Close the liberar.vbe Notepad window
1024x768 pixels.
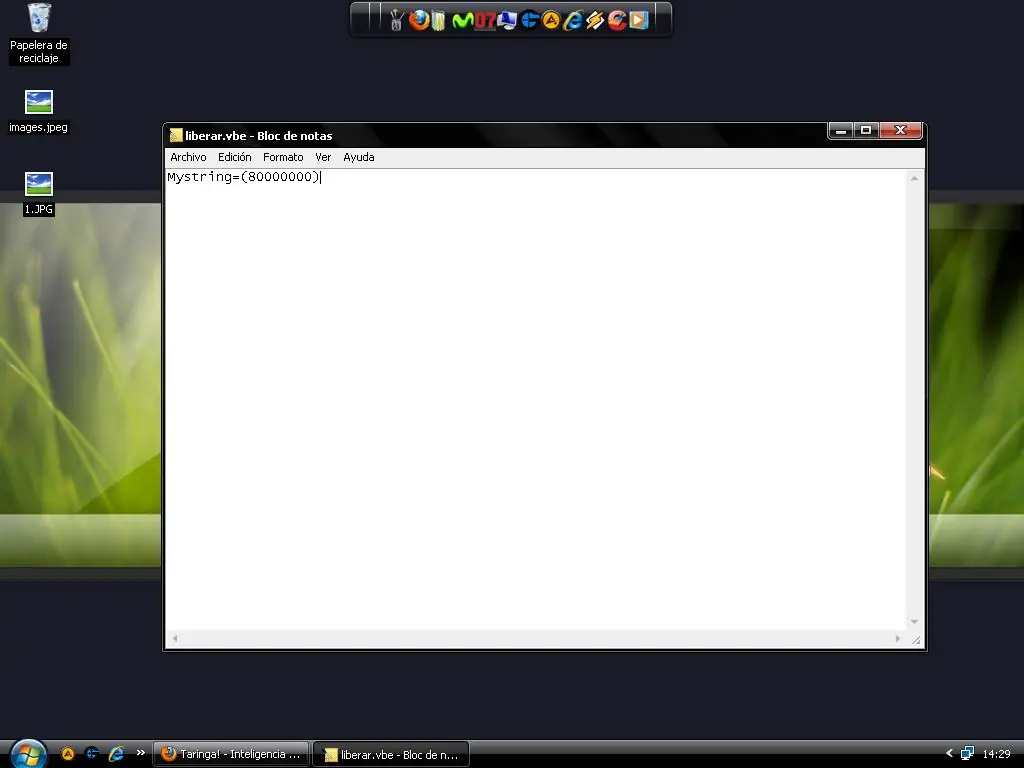pos(901,131)
